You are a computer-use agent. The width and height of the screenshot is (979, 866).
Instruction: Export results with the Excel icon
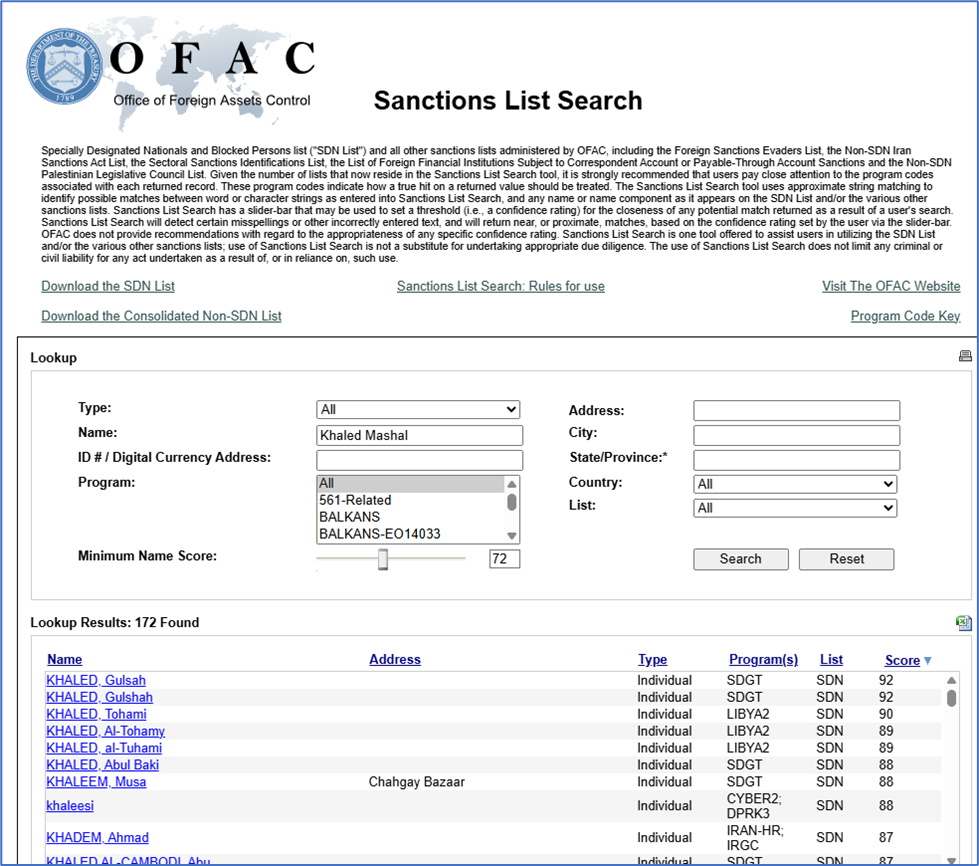[x=963, y=622]
